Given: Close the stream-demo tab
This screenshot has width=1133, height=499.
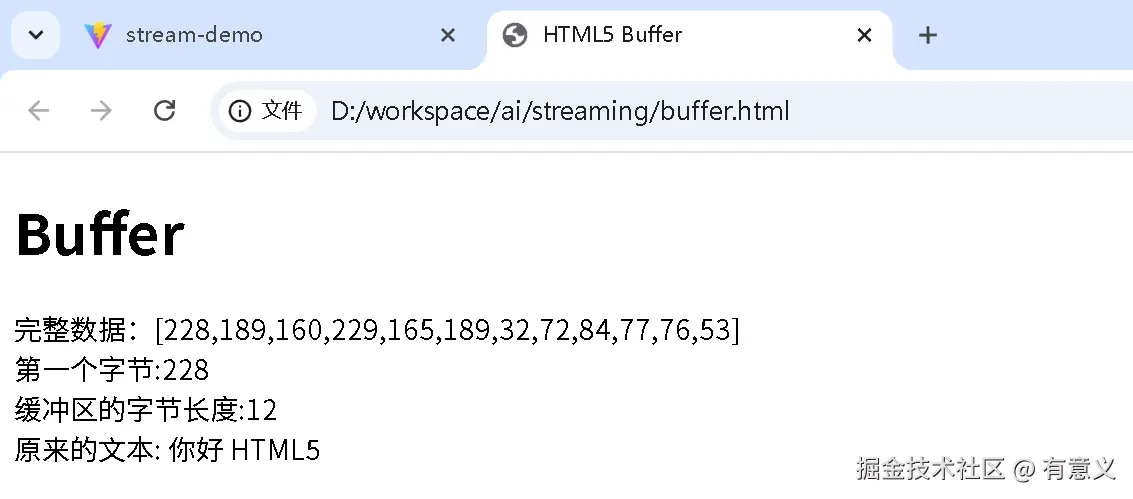Looking at the screenshot, I should point(448,35).
